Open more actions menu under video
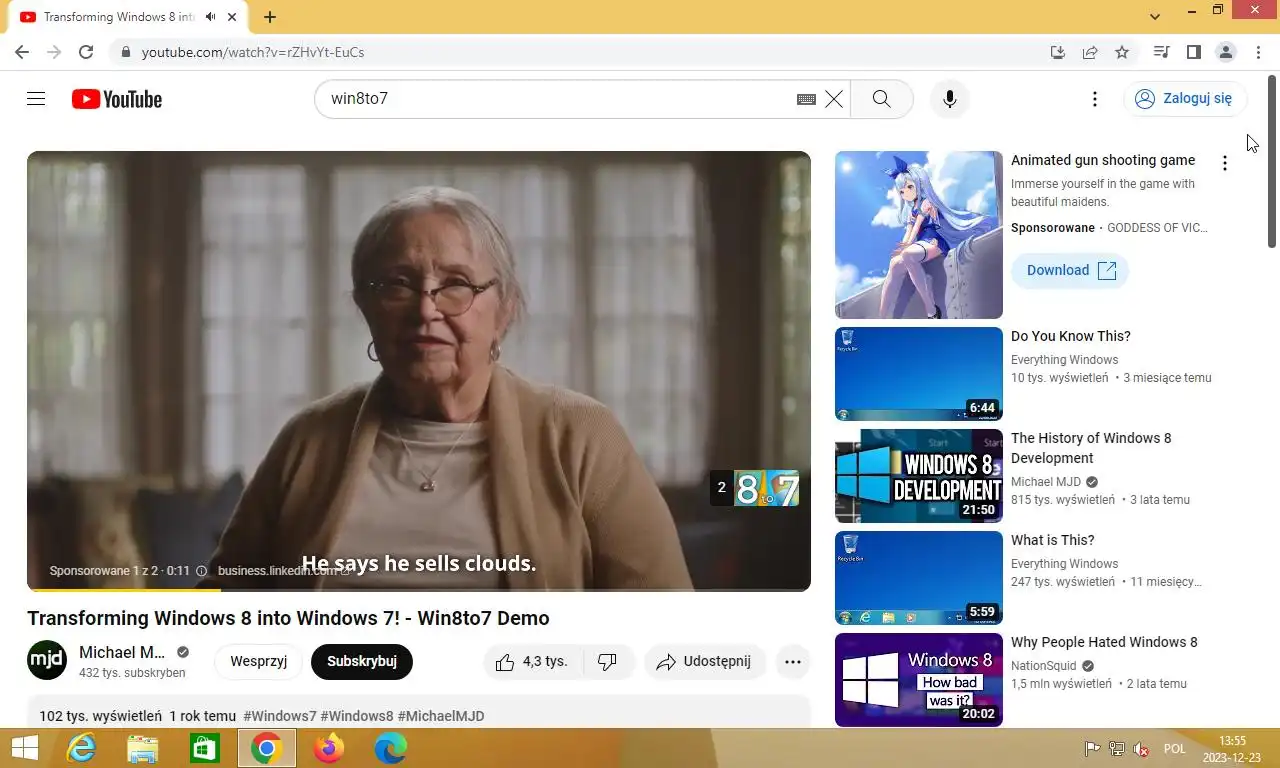The width and height of the screenshot is (1280, 768). pos(793,661)
